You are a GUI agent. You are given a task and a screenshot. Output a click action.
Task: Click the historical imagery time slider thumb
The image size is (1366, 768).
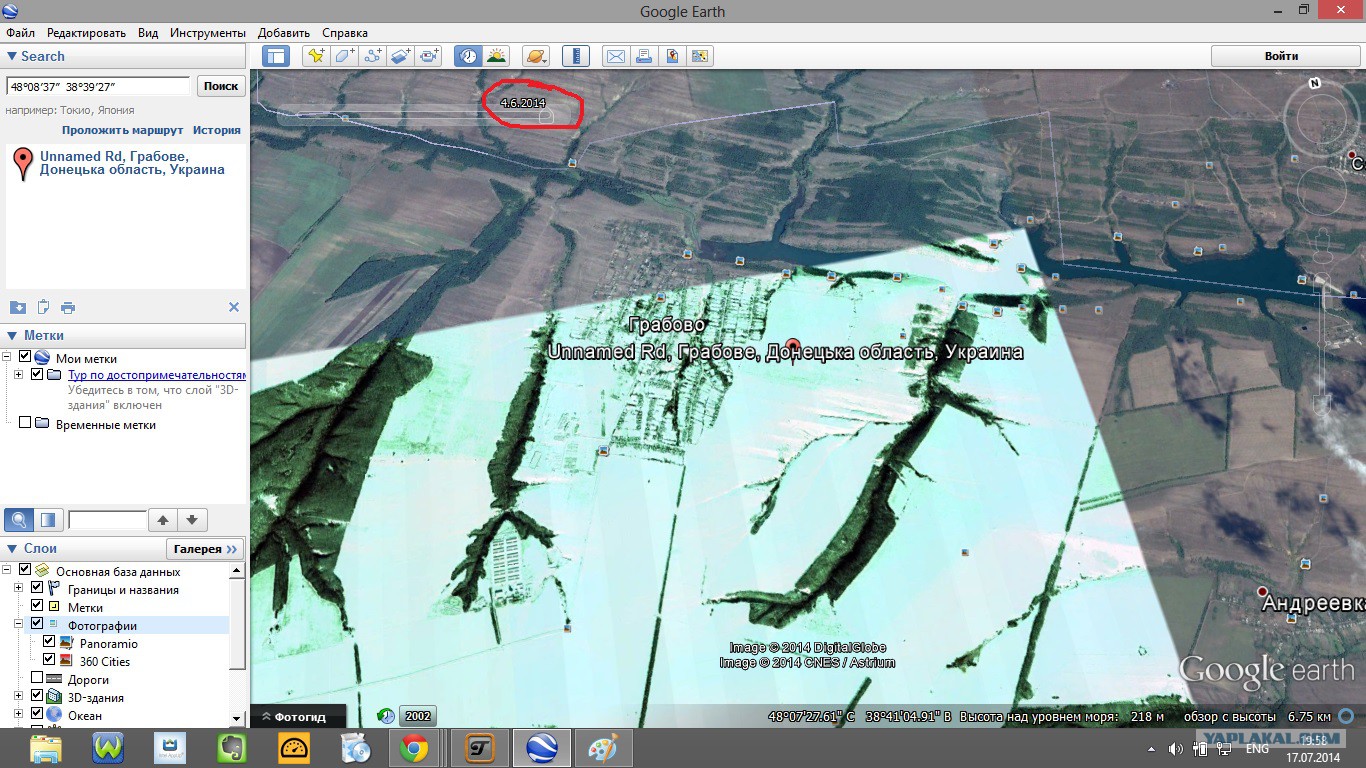(x=546, y=116)
